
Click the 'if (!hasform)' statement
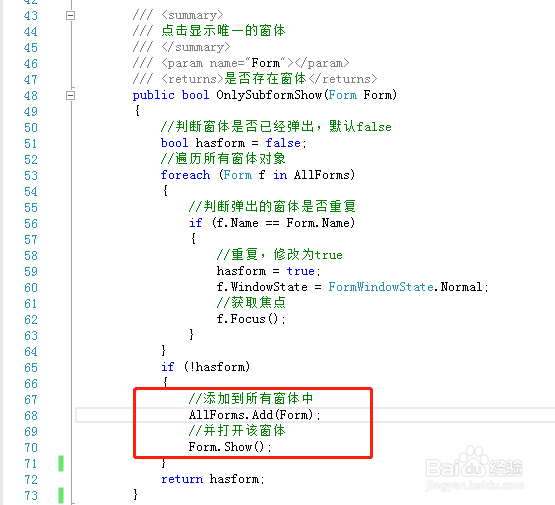[205, 367]
